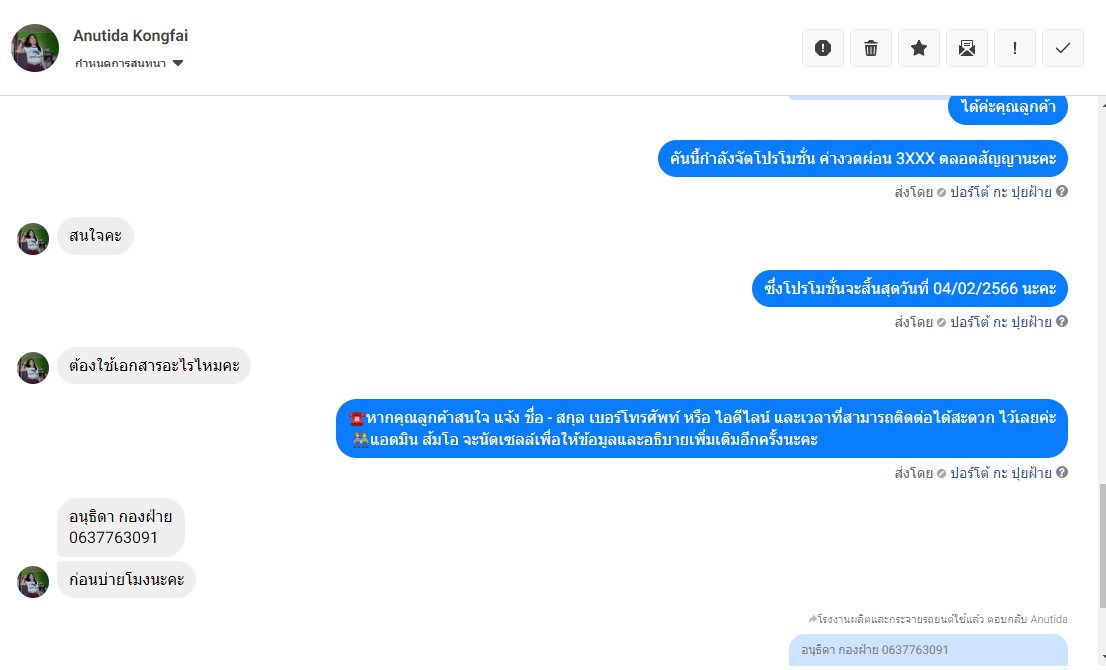
Task: Click help icon under the 04/02/2566 message
Action: coord(1062,322)
